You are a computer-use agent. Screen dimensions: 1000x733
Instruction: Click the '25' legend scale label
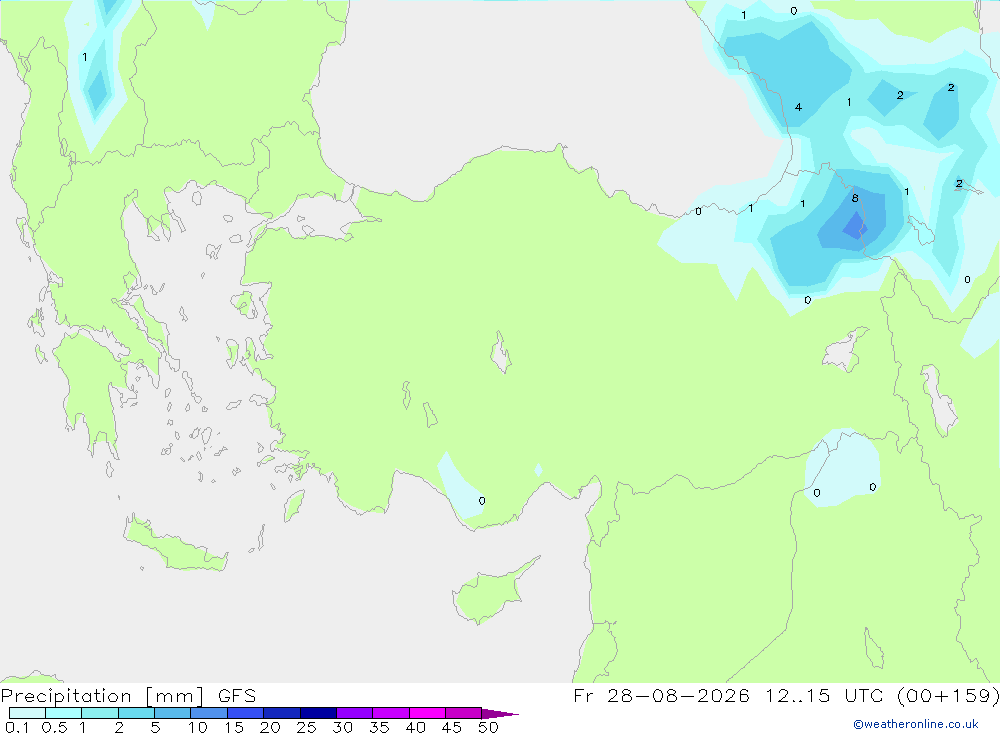click(306, 727)
